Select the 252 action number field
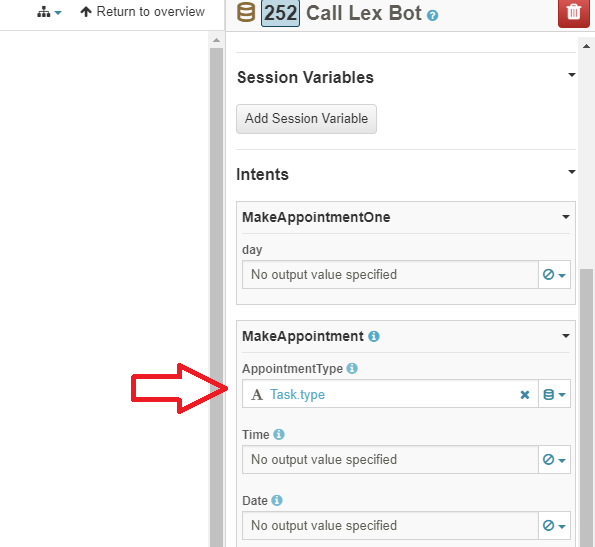The width and height of the screenshot is (595, 547). tap(280, 13)
